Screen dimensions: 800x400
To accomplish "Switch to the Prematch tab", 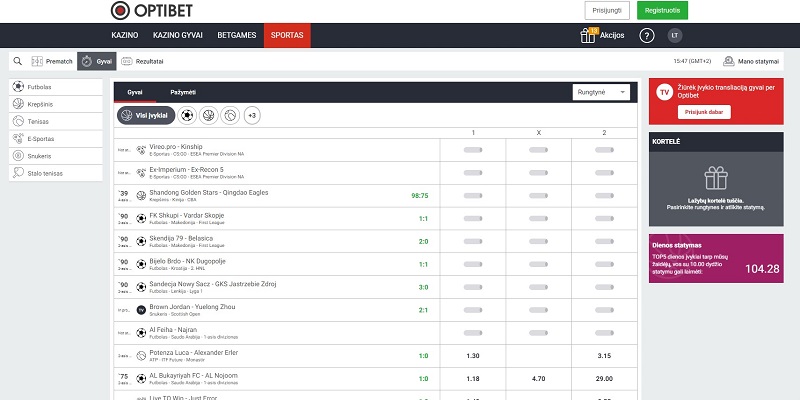I will (x=52, y=61).
